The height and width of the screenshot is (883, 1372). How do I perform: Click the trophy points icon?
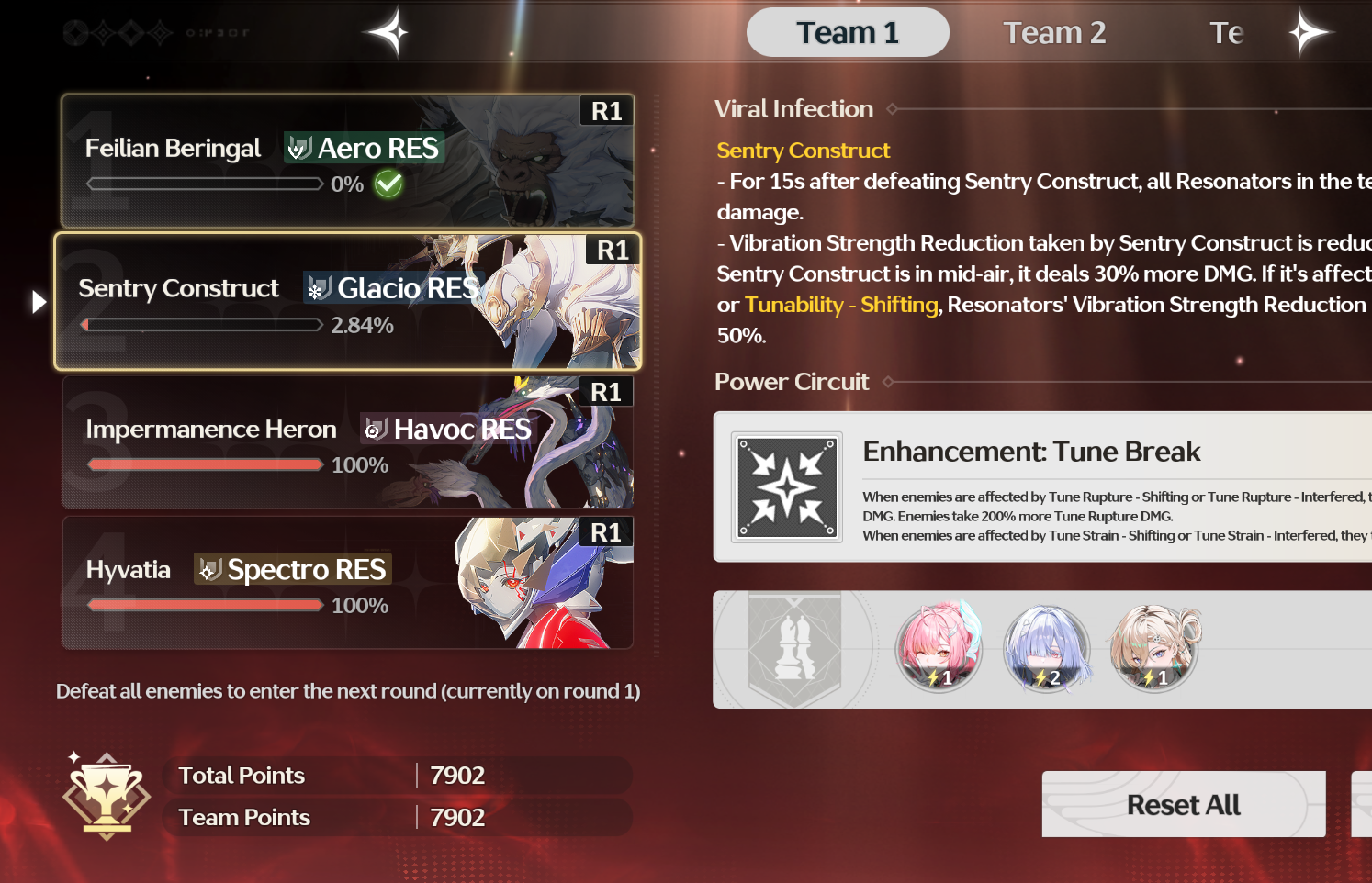[107, 795]
